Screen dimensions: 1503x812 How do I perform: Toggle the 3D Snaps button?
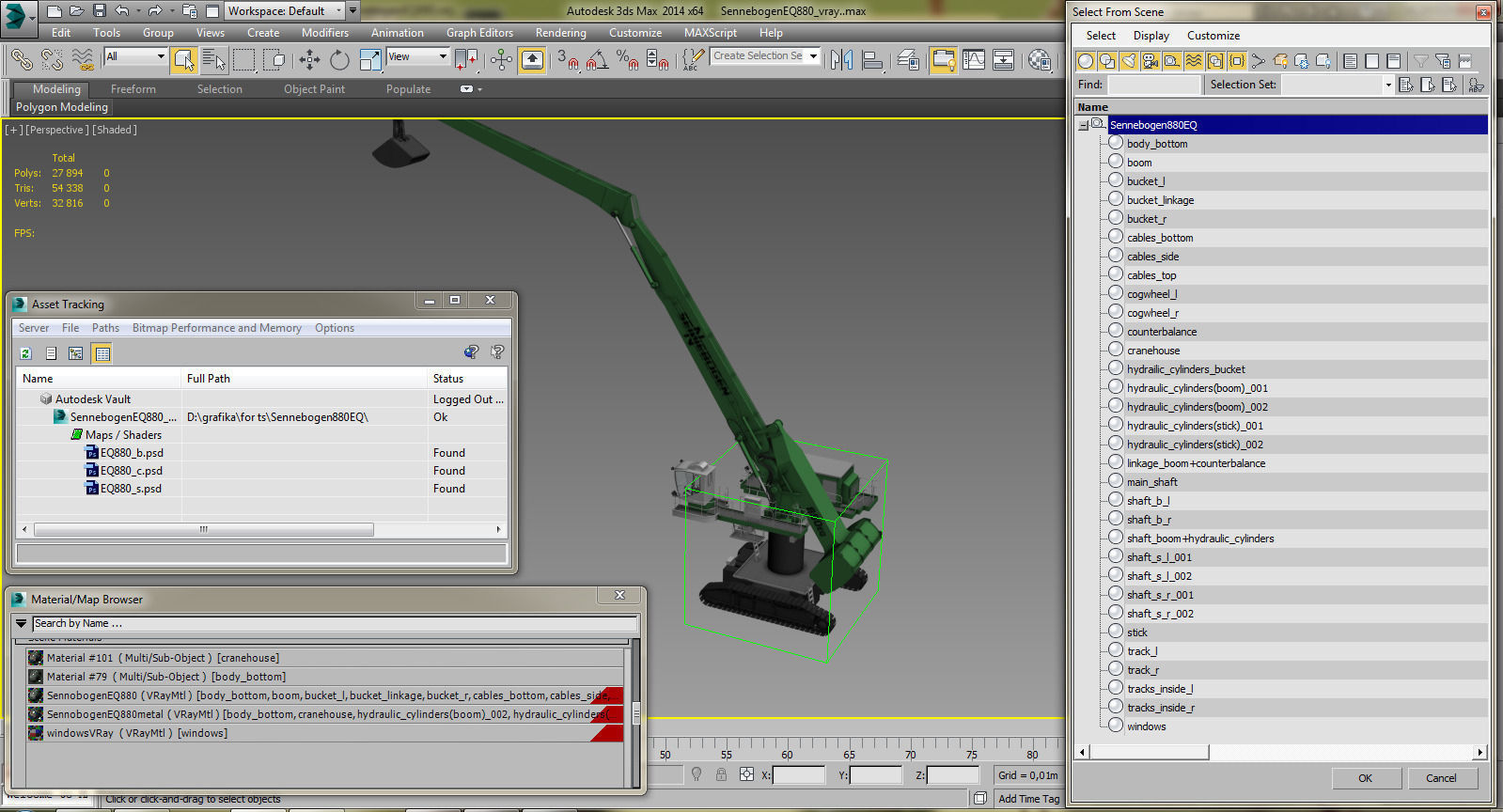tap(568, 60)
